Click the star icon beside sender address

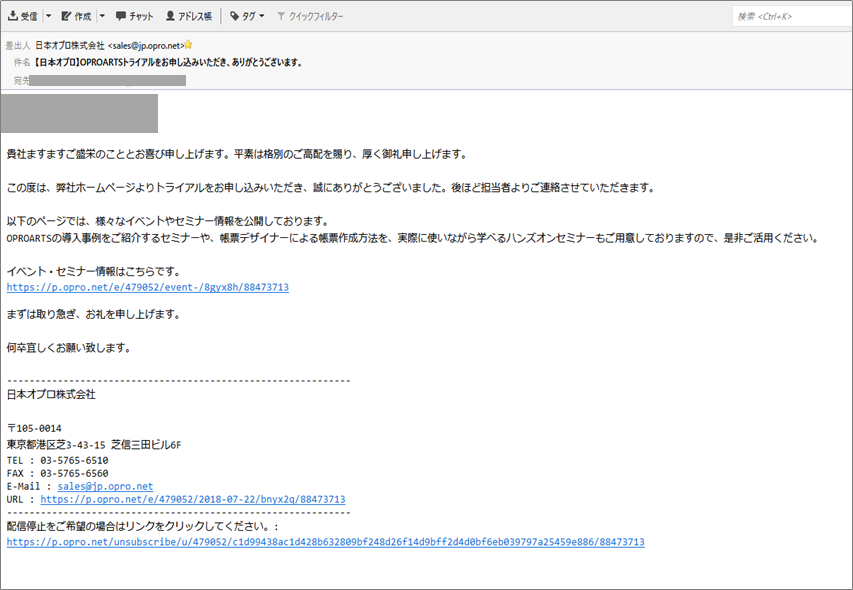[x=188, y=45]
